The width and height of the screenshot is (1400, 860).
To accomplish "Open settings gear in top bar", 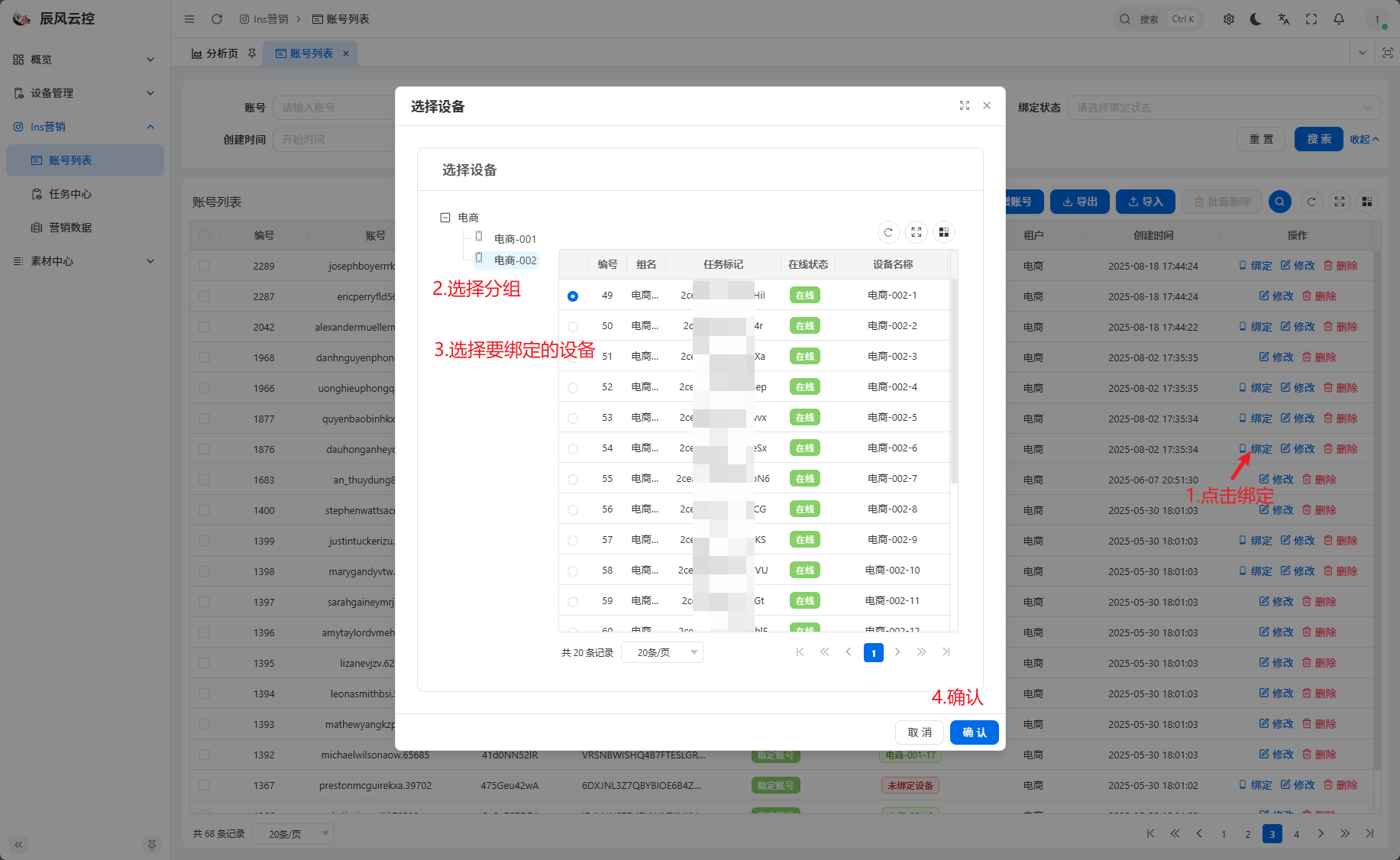I will [1229, 19].
